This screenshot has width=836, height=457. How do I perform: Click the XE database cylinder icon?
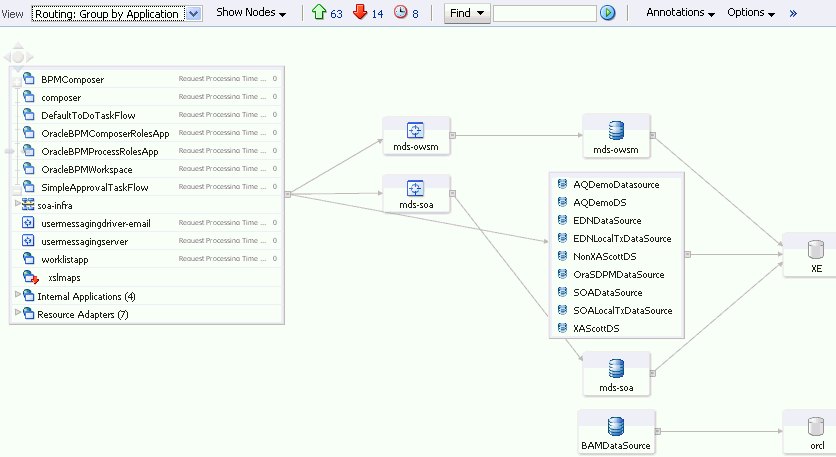click(816, 250)
